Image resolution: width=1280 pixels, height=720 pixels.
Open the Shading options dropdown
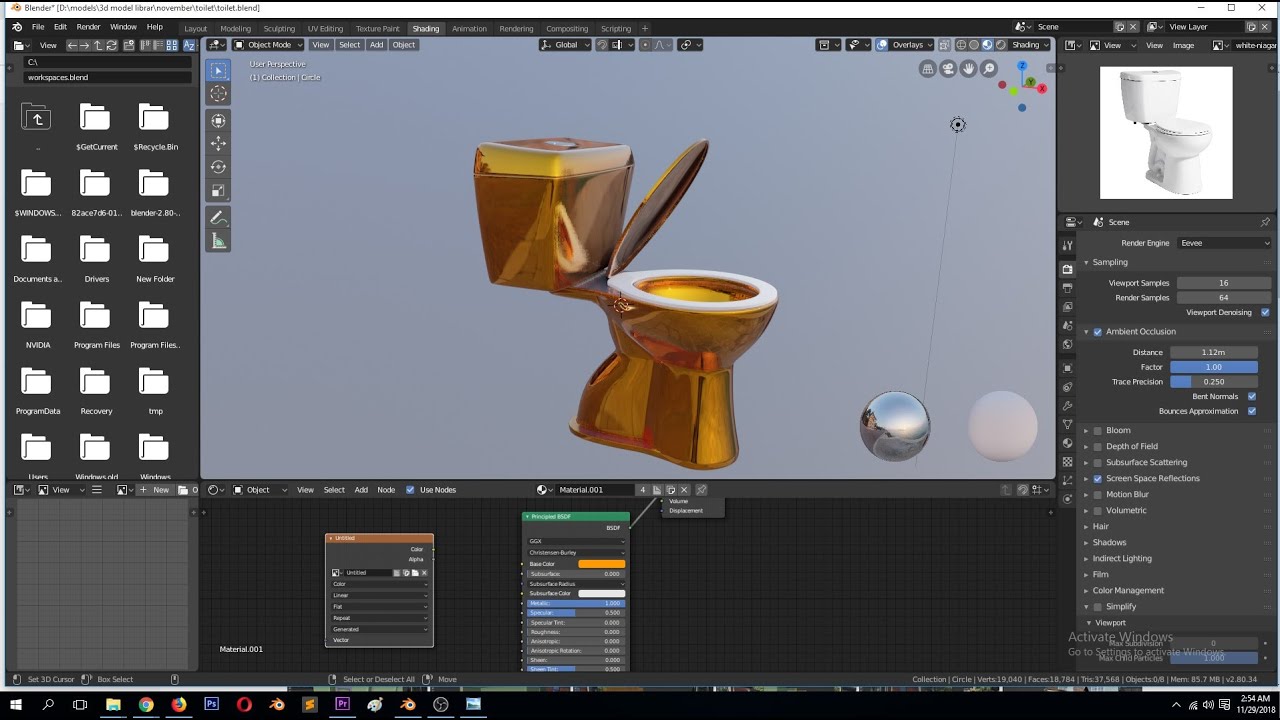[x=1030, y=45]
